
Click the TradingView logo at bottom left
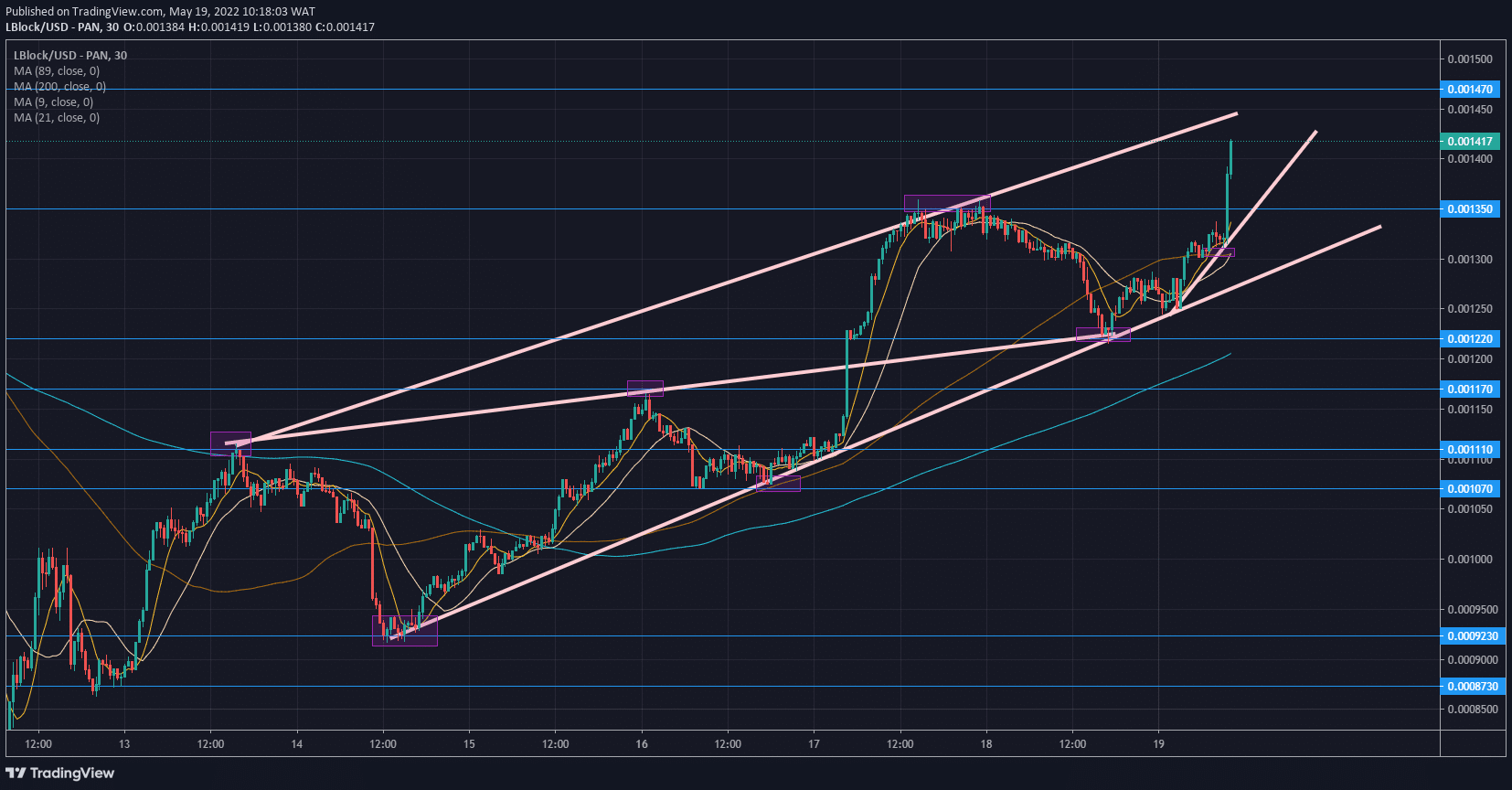pos(60,774)
